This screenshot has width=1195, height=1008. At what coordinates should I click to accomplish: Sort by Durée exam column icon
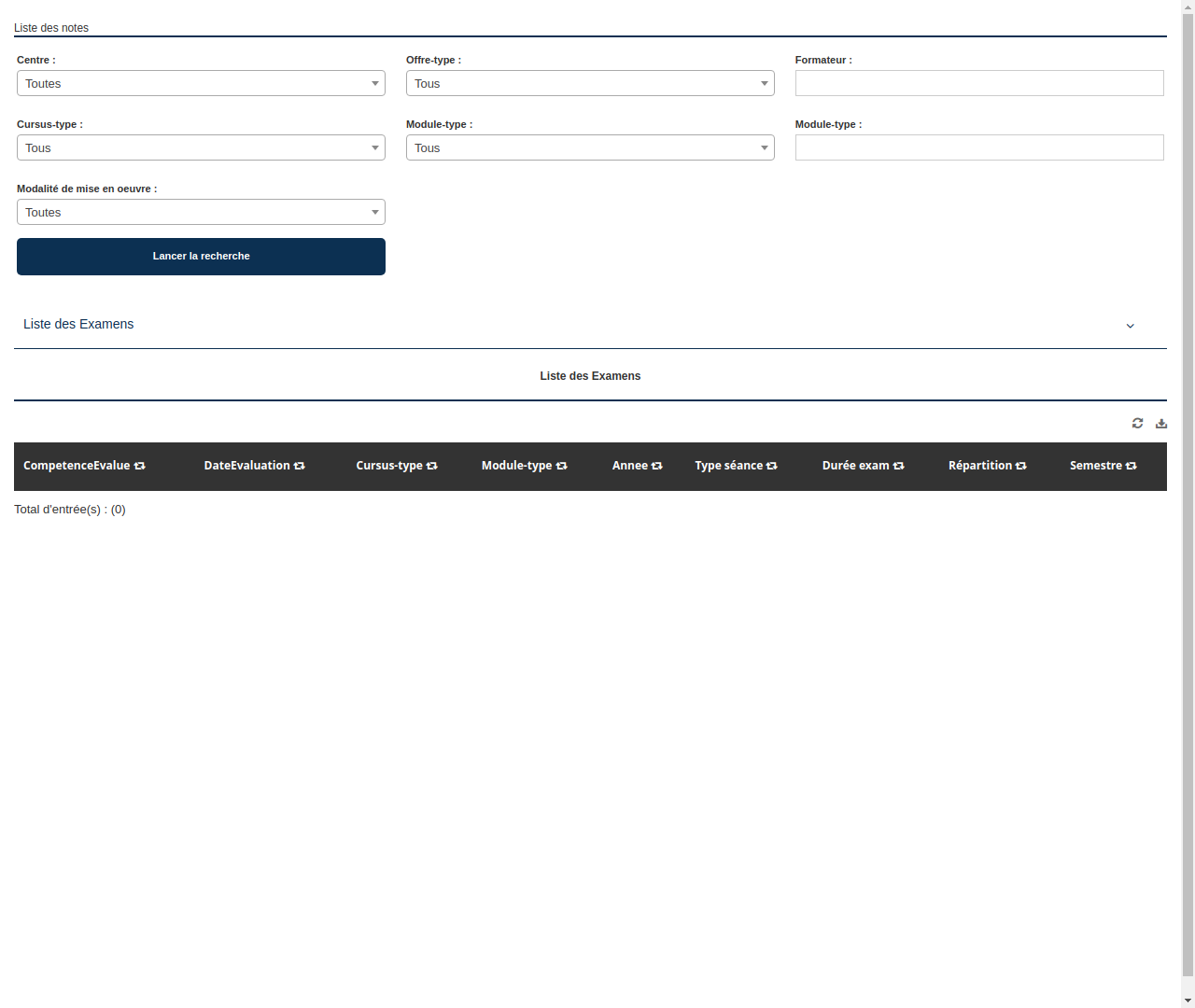[898, 465]
